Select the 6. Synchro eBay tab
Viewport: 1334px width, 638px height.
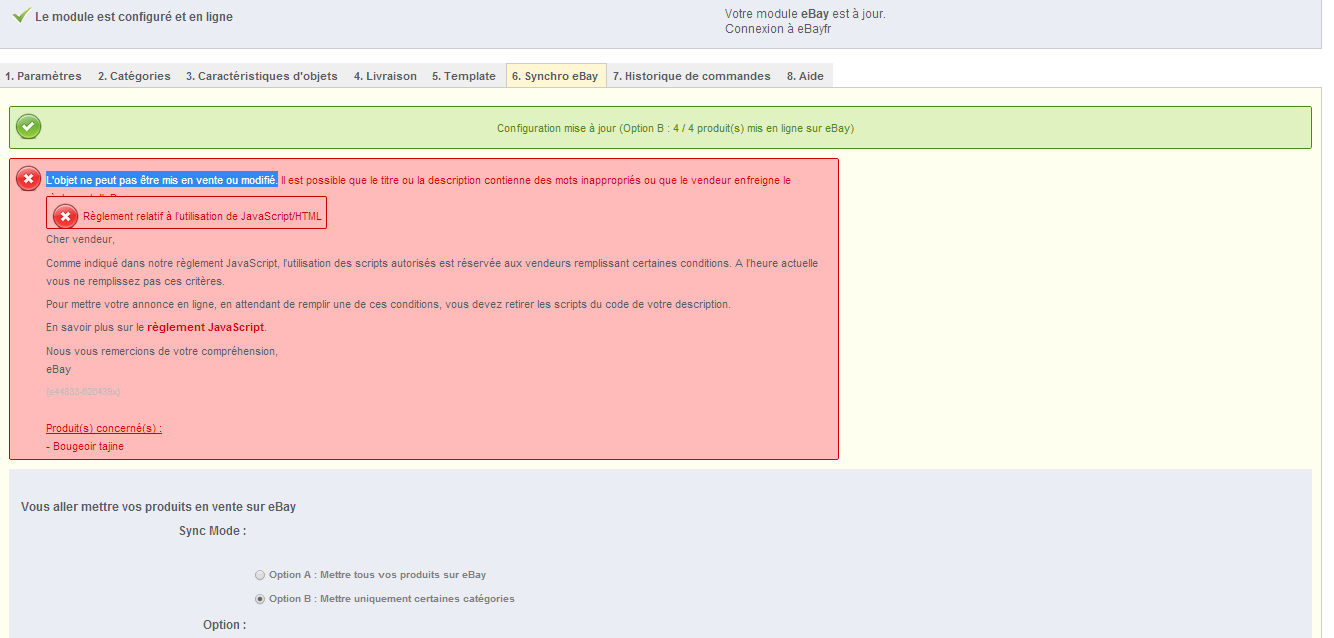(555, 76)
